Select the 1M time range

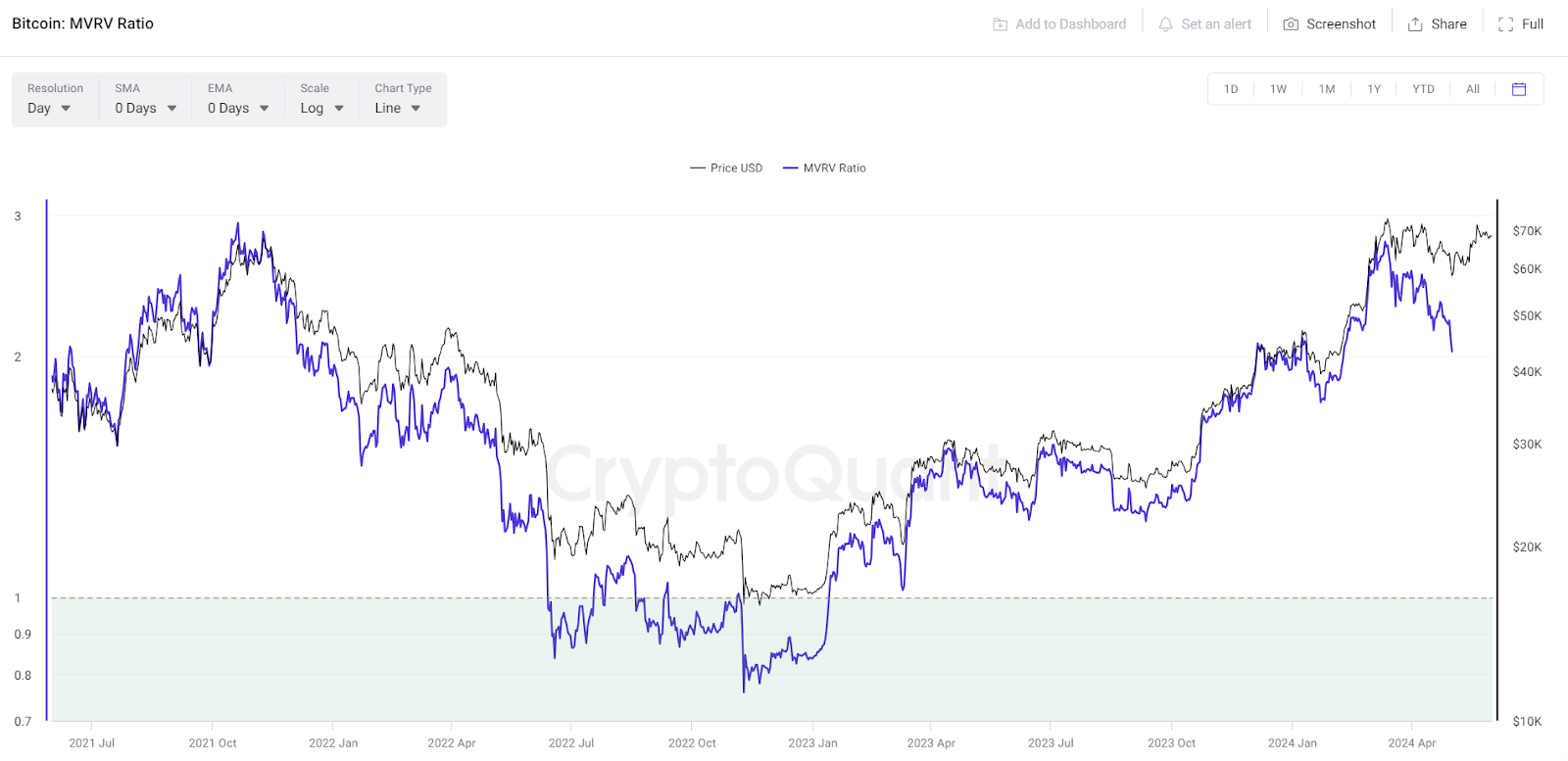[x=1327, y=89]
